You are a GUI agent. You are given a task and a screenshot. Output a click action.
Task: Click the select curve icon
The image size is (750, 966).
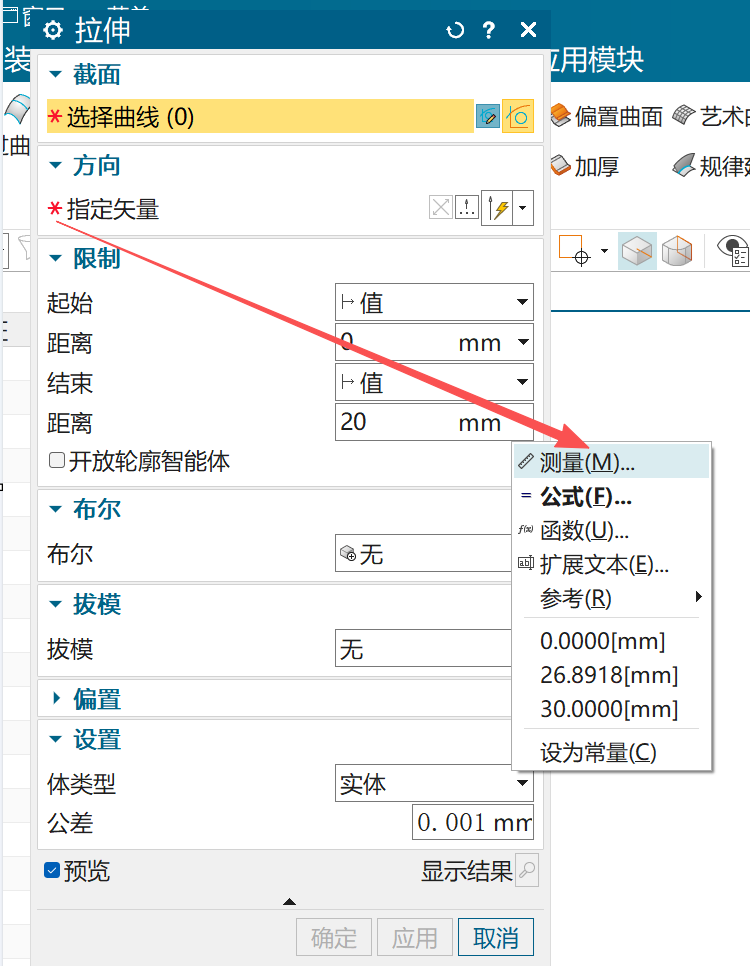(518, 117)
